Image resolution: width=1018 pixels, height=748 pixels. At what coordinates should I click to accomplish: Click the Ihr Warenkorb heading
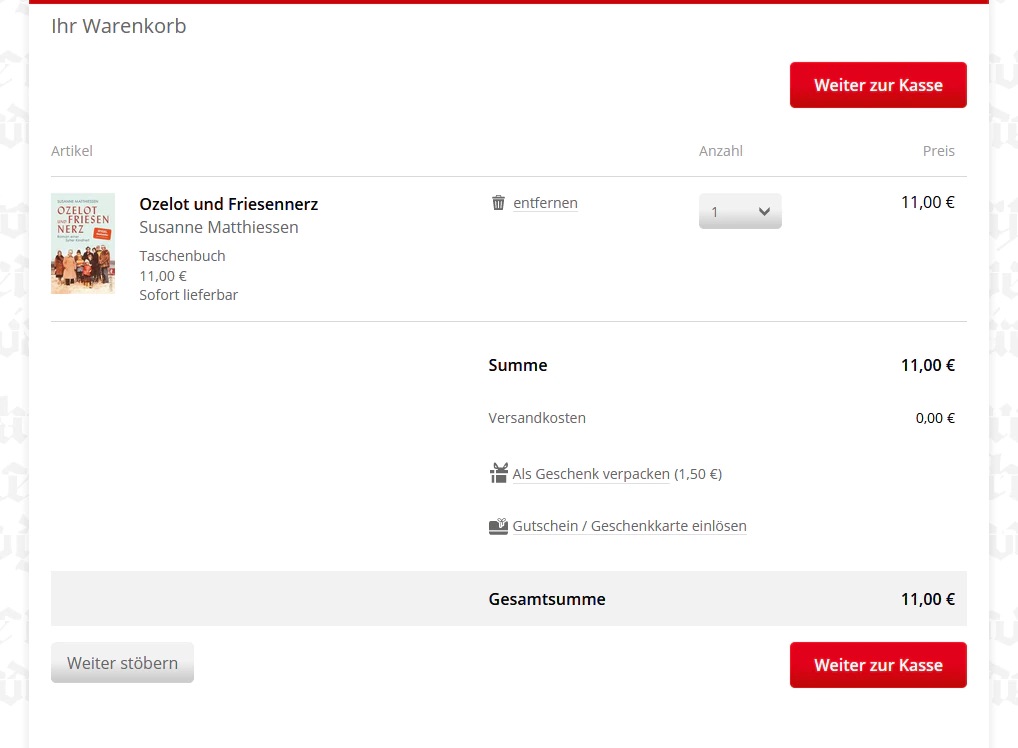point(118,26)
